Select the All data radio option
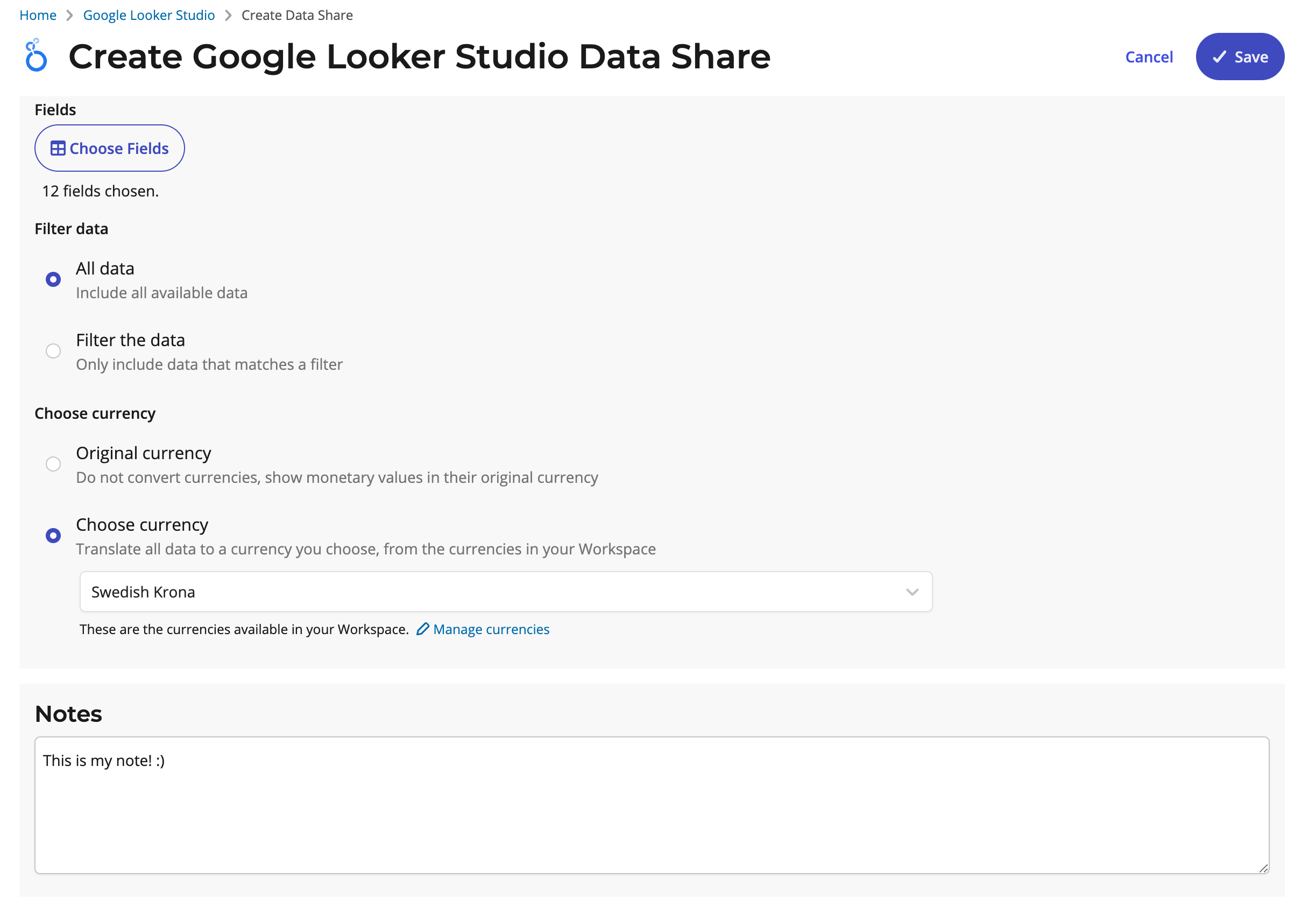1316x914 pixels. pyautogui.click(x=53, y=279)
